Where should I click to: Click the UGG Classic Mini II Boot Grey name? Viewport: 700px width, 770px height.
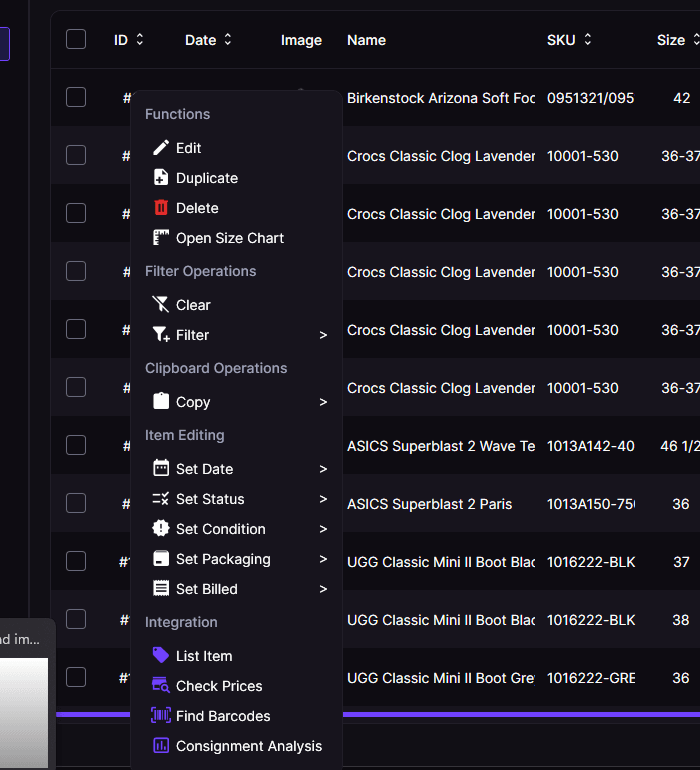[x=441, y=678]
